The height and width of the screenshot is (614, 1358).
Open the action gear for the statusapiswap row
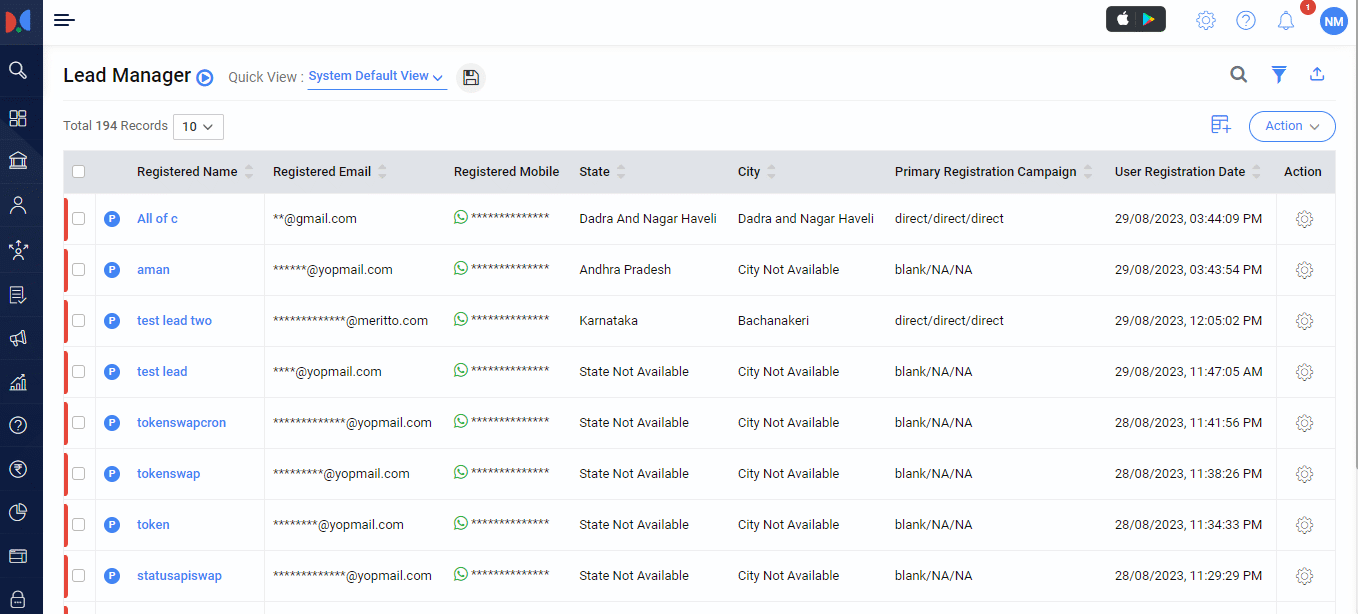(1304, 575)
